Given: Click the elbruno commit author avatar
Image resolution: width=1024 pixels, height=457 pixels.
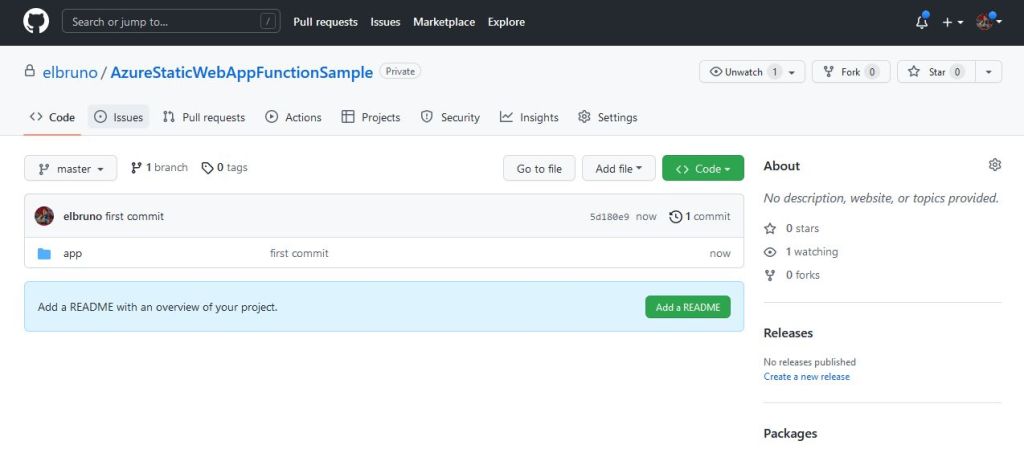Looking at the screenshot, I should point(44,216).
